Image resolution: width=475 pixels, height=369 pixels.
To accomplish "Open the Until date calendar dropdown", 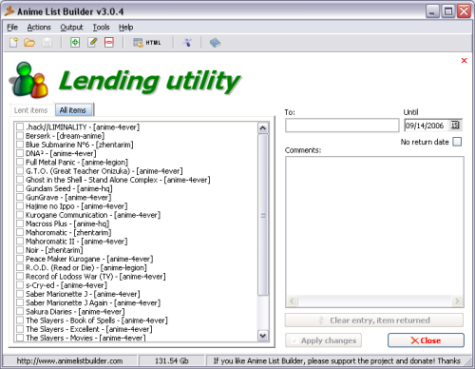I will [x=455, y=125].
